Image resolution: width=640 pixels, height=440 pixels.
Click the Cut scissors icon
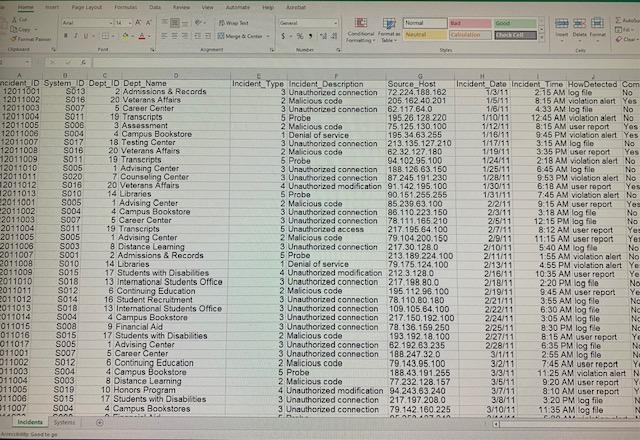click(x=14, y=20)
